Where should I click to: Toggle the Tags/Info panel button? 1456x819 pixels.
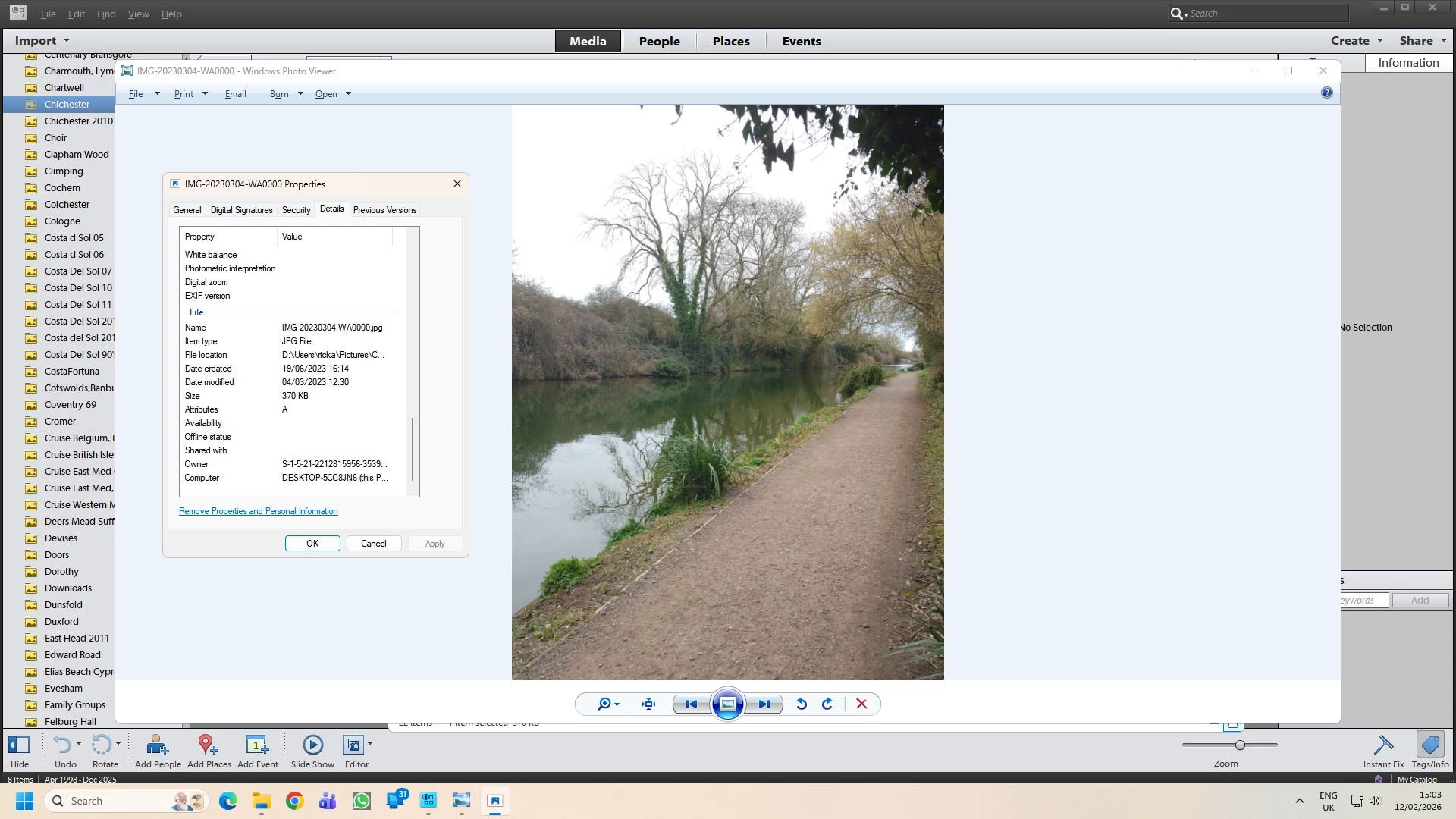point(1429,751)
